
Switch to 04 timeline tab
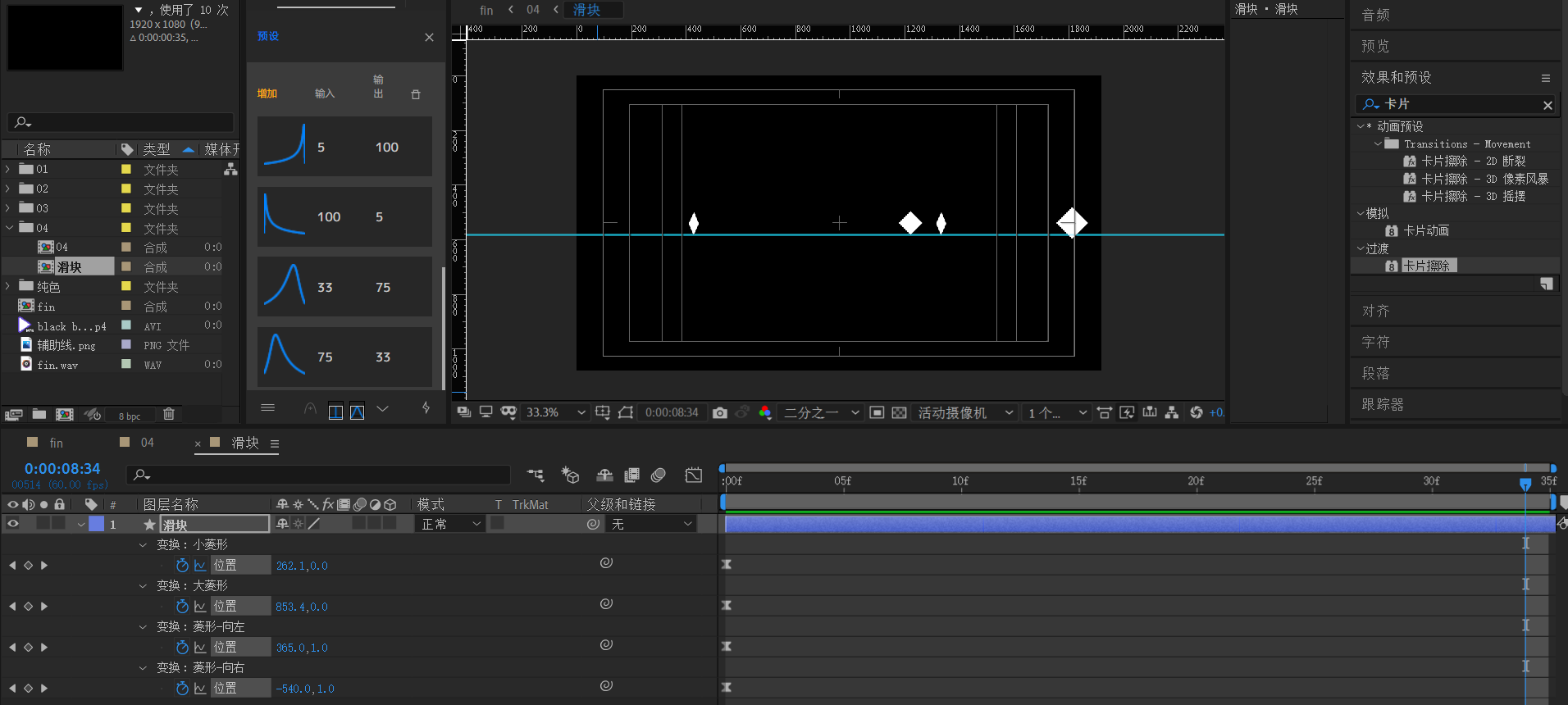tap(148, 443)
